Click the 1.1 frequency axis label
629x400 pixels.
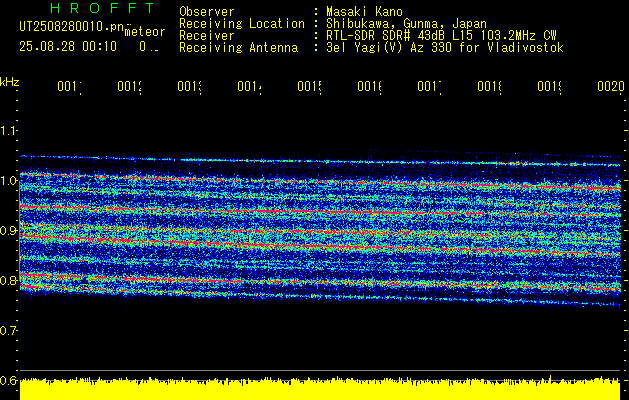click(8, 131)
